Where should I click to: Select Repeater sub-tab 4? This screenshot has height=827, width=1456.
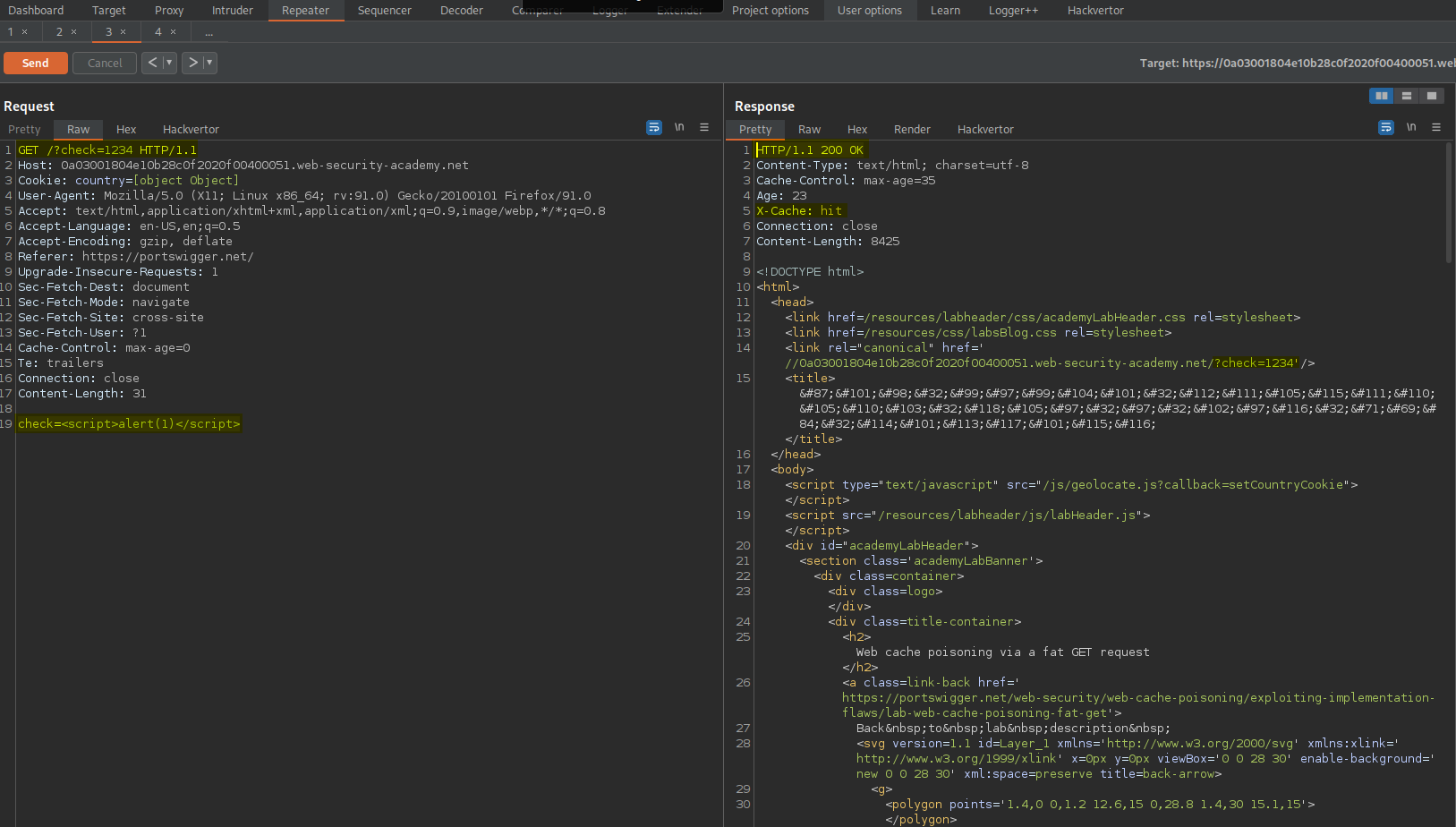[x=158, y=32]
